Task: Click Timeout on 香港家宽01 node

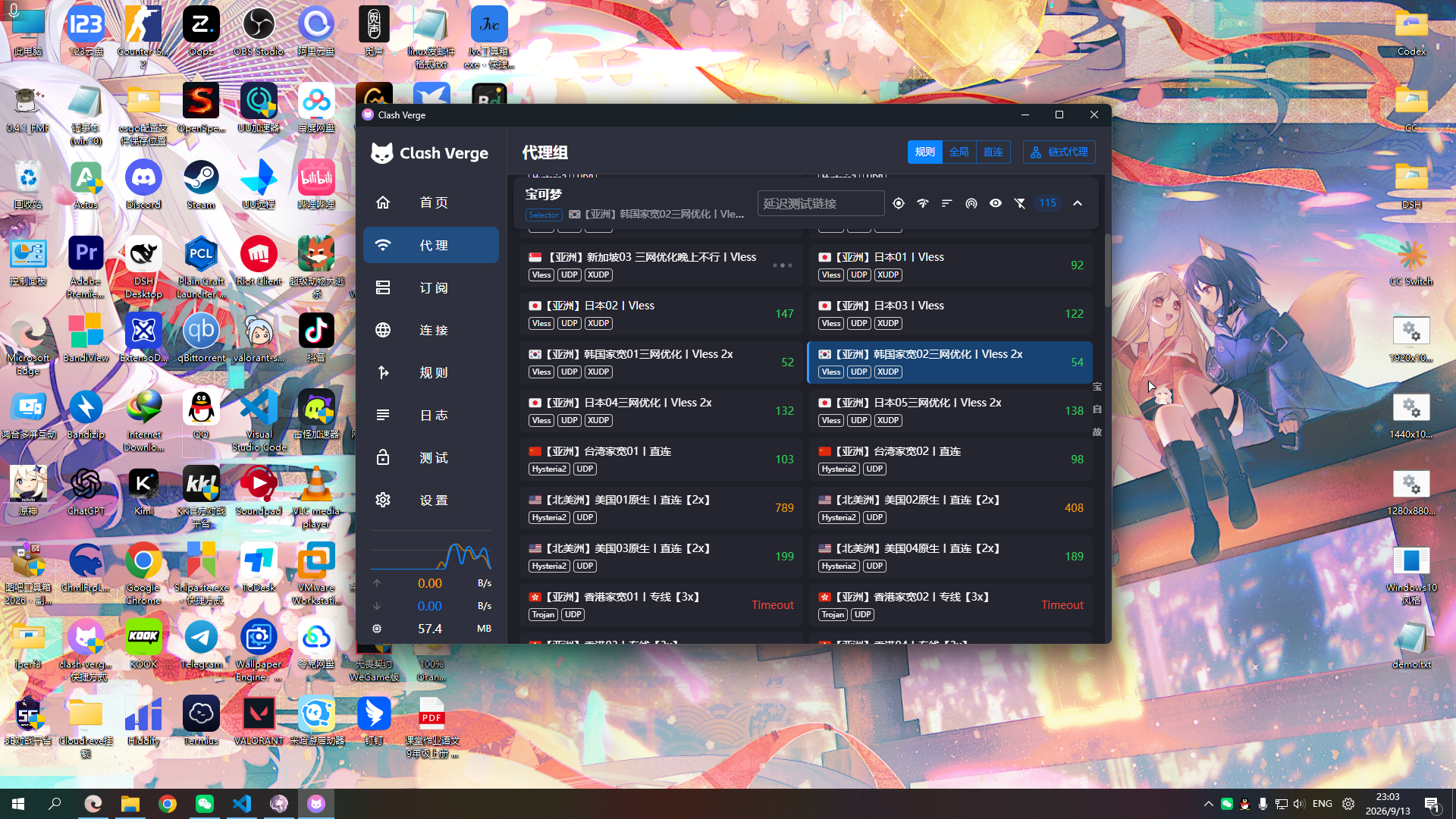Action: (x=772, y=605)
